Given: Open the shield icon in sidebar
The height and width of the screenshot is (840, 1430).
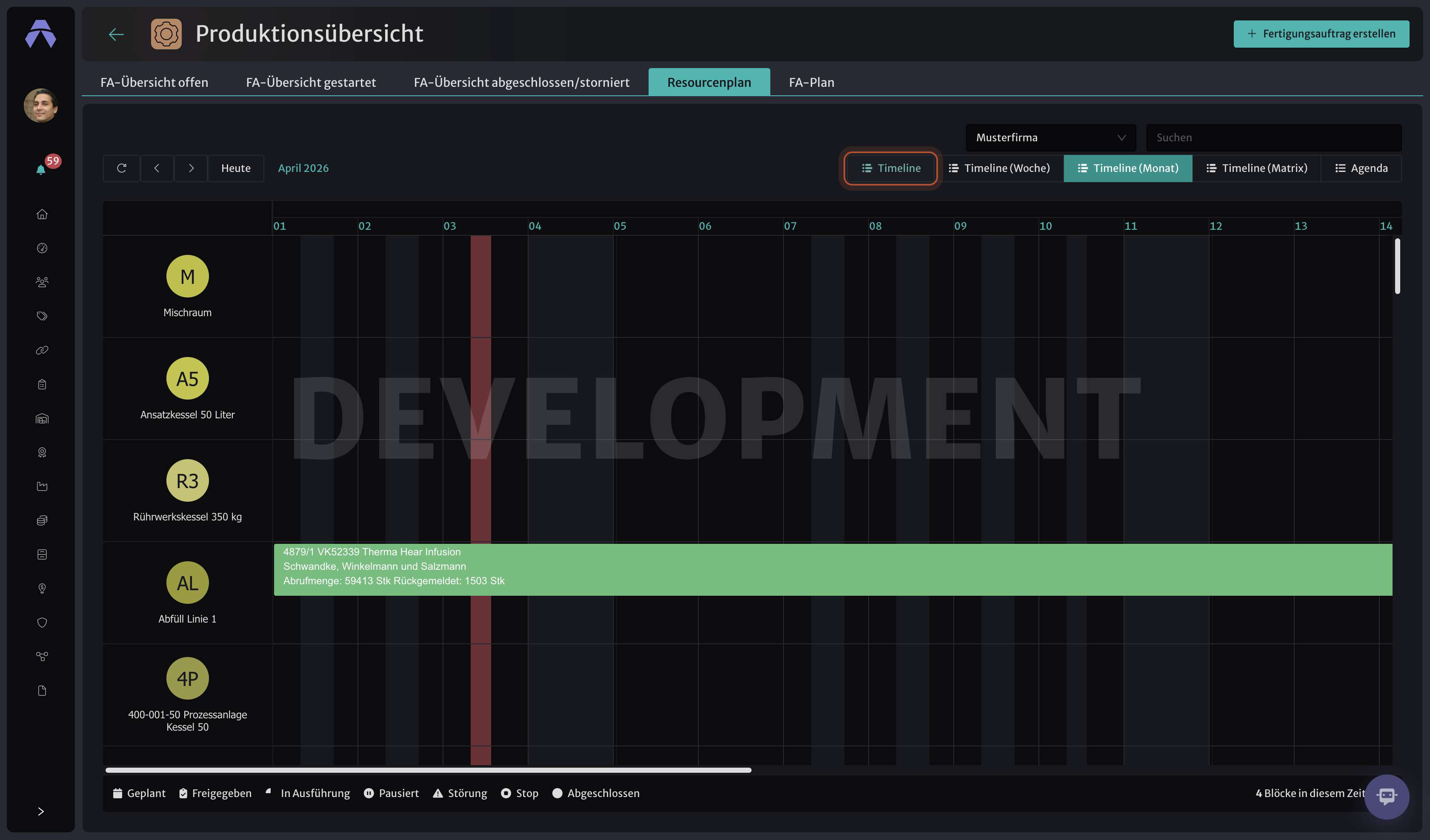Looking at the screenshot, I should pos(42,623).
